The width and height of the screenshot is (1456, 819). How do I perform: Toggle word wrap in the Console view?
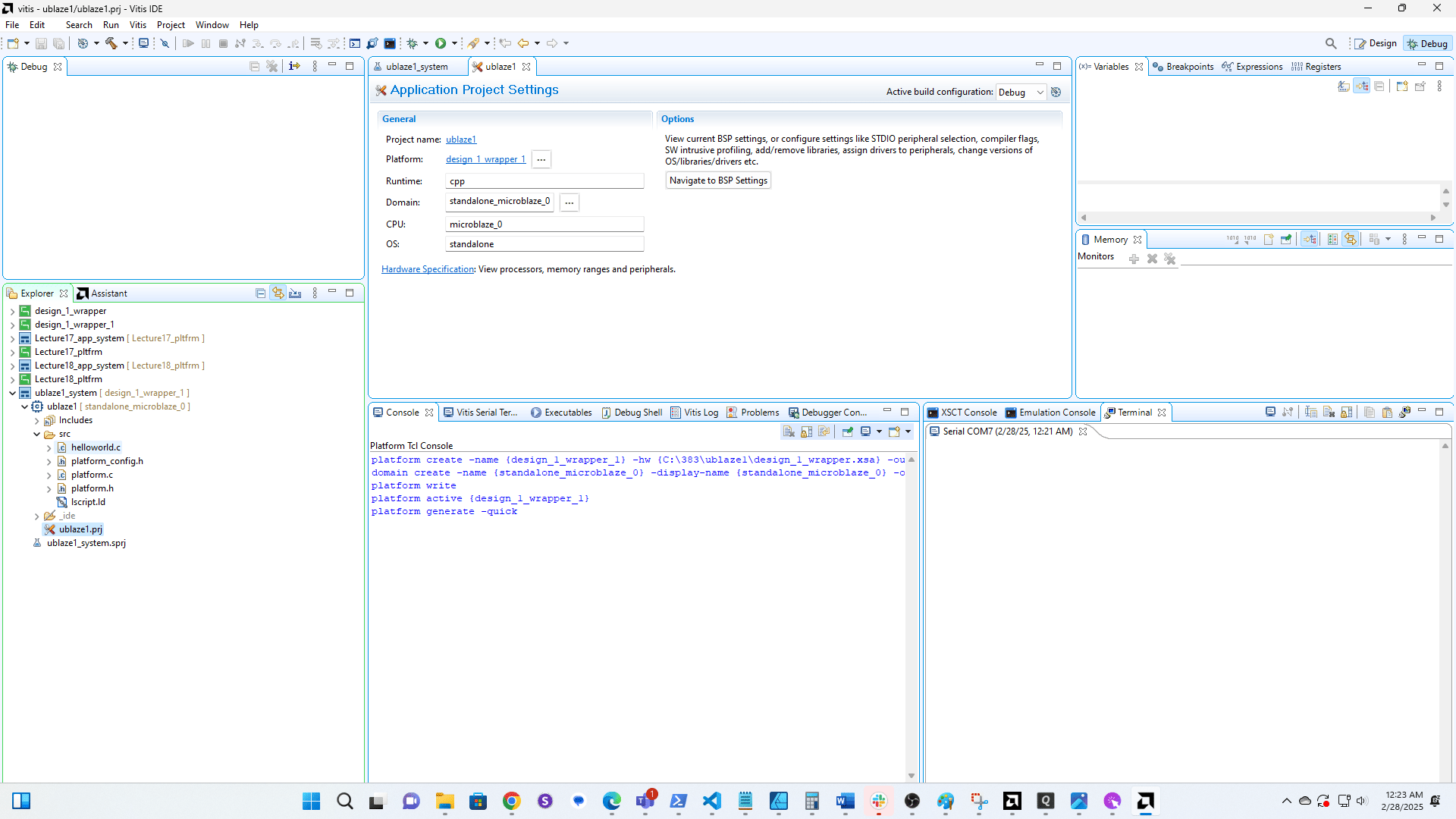824,431
